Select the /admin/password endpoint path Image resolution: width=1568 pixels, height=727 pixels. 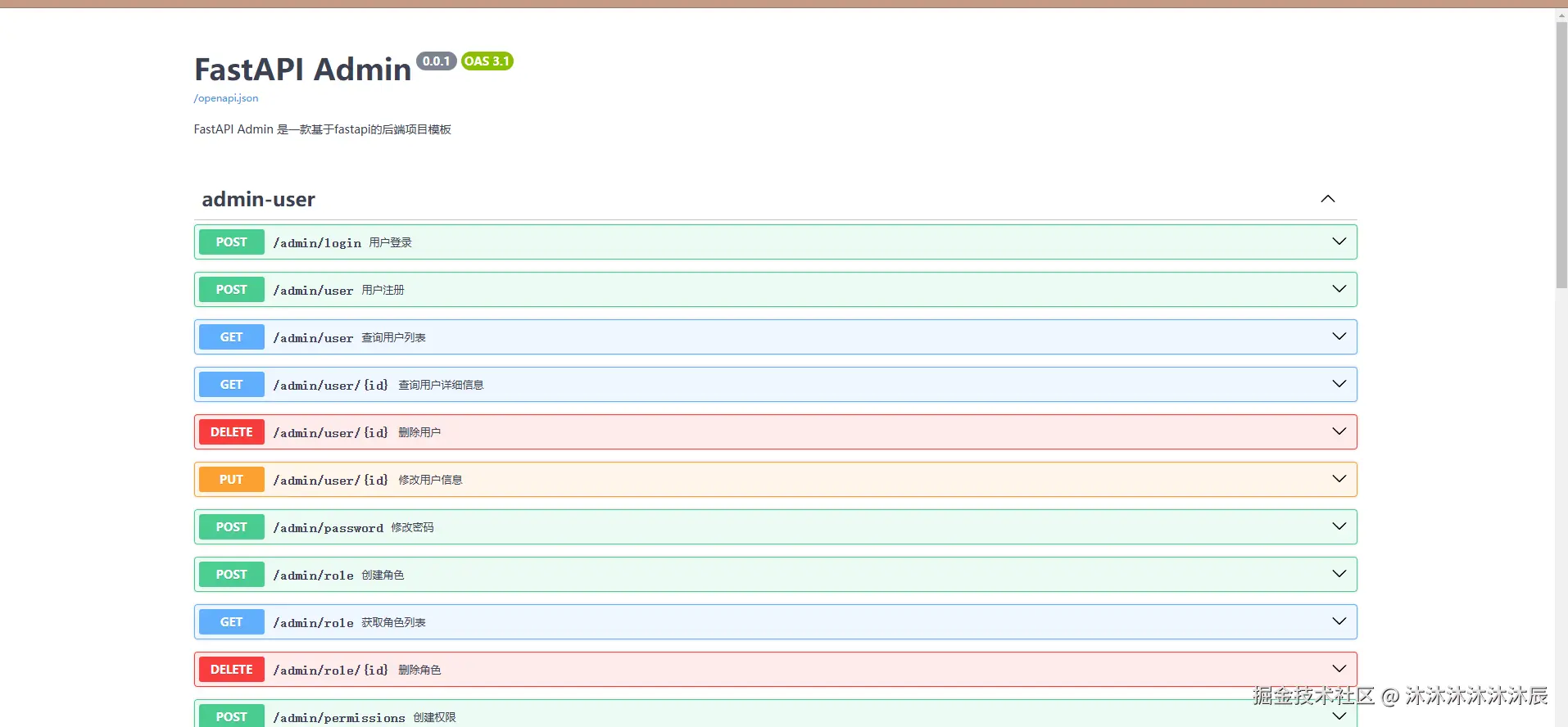coord(328,528)
